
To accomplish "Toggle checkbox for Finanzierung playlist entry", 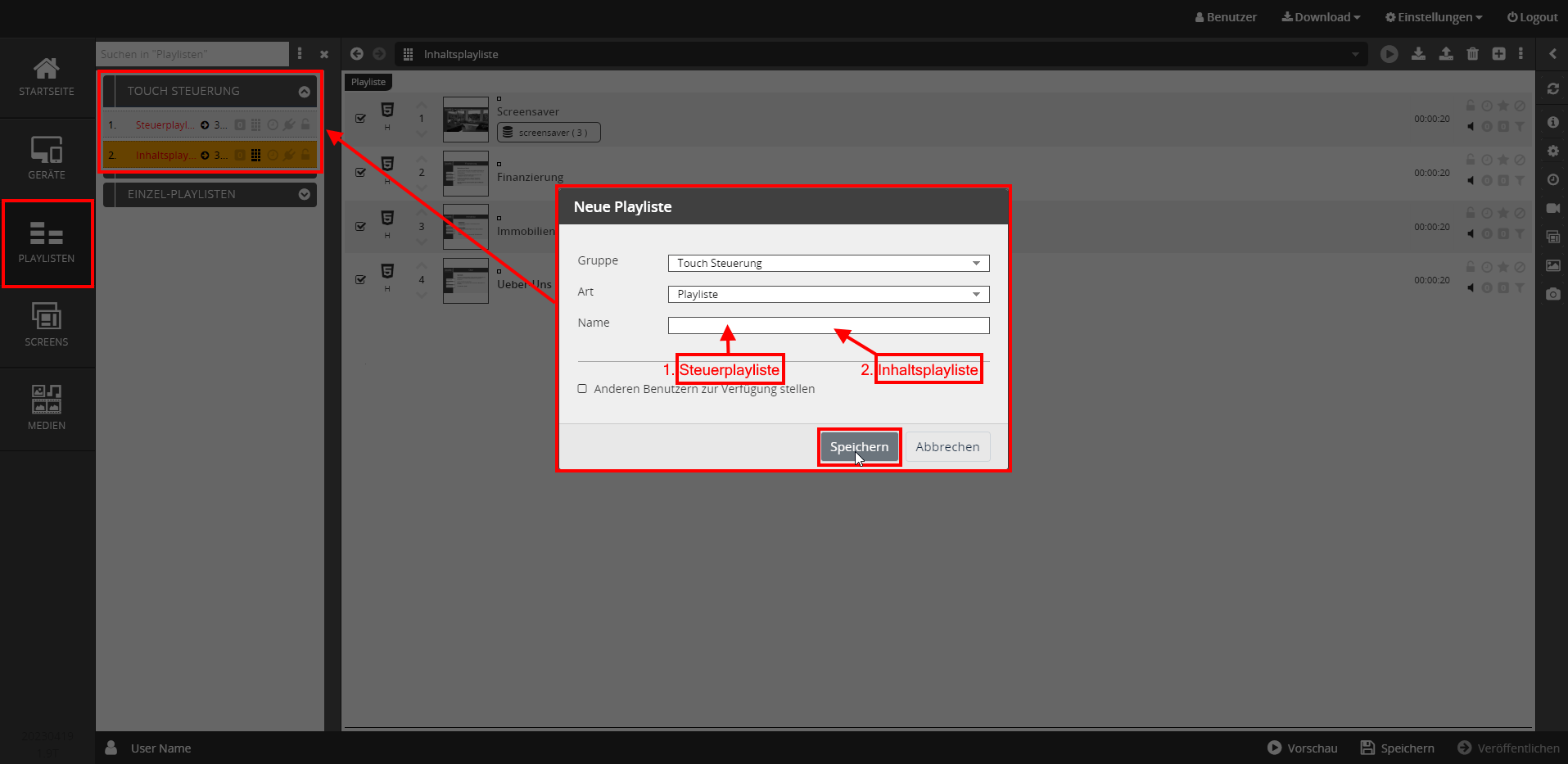I will [360, 173].
